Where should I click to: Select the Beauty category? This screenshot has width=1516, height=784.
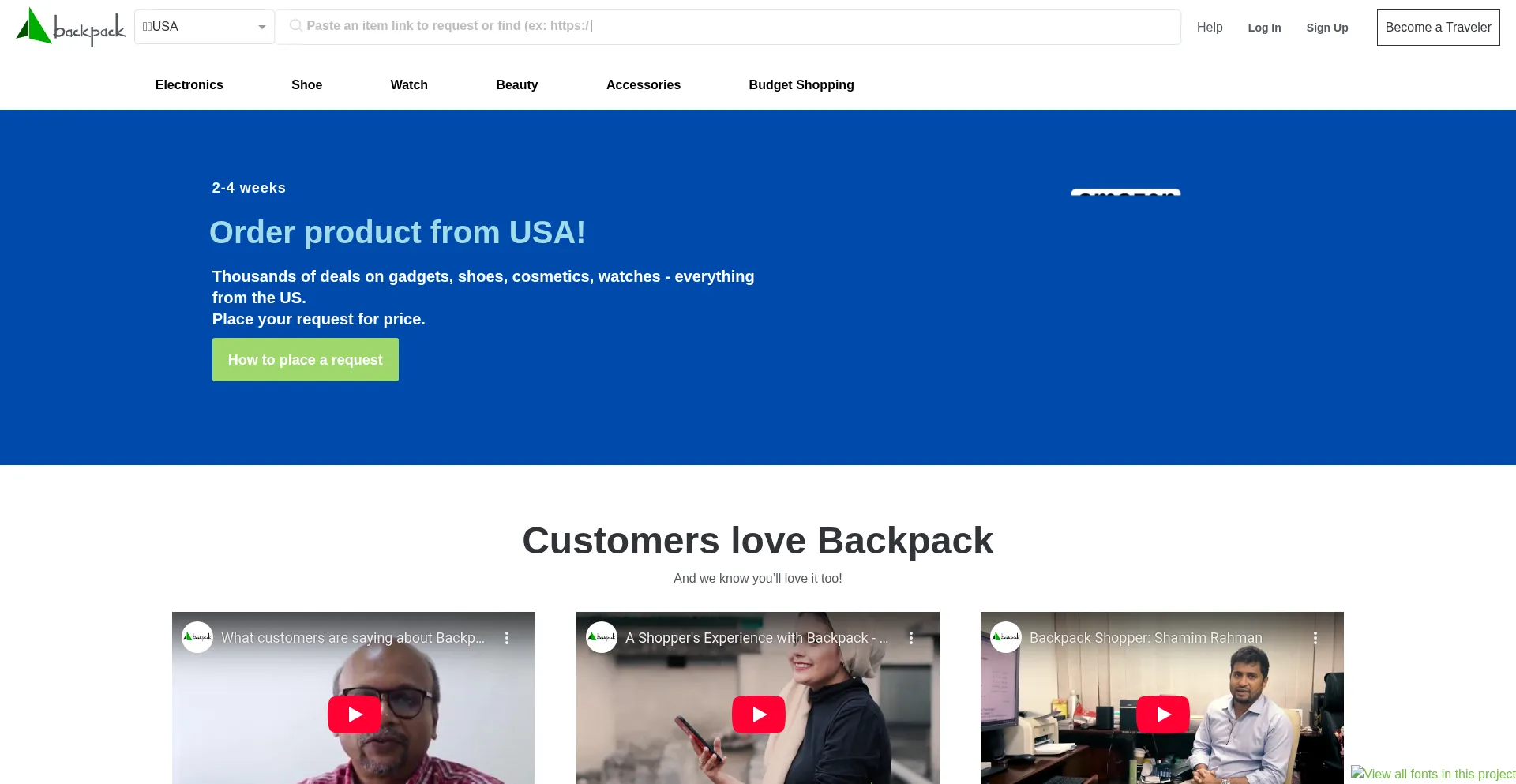point(517,84)
